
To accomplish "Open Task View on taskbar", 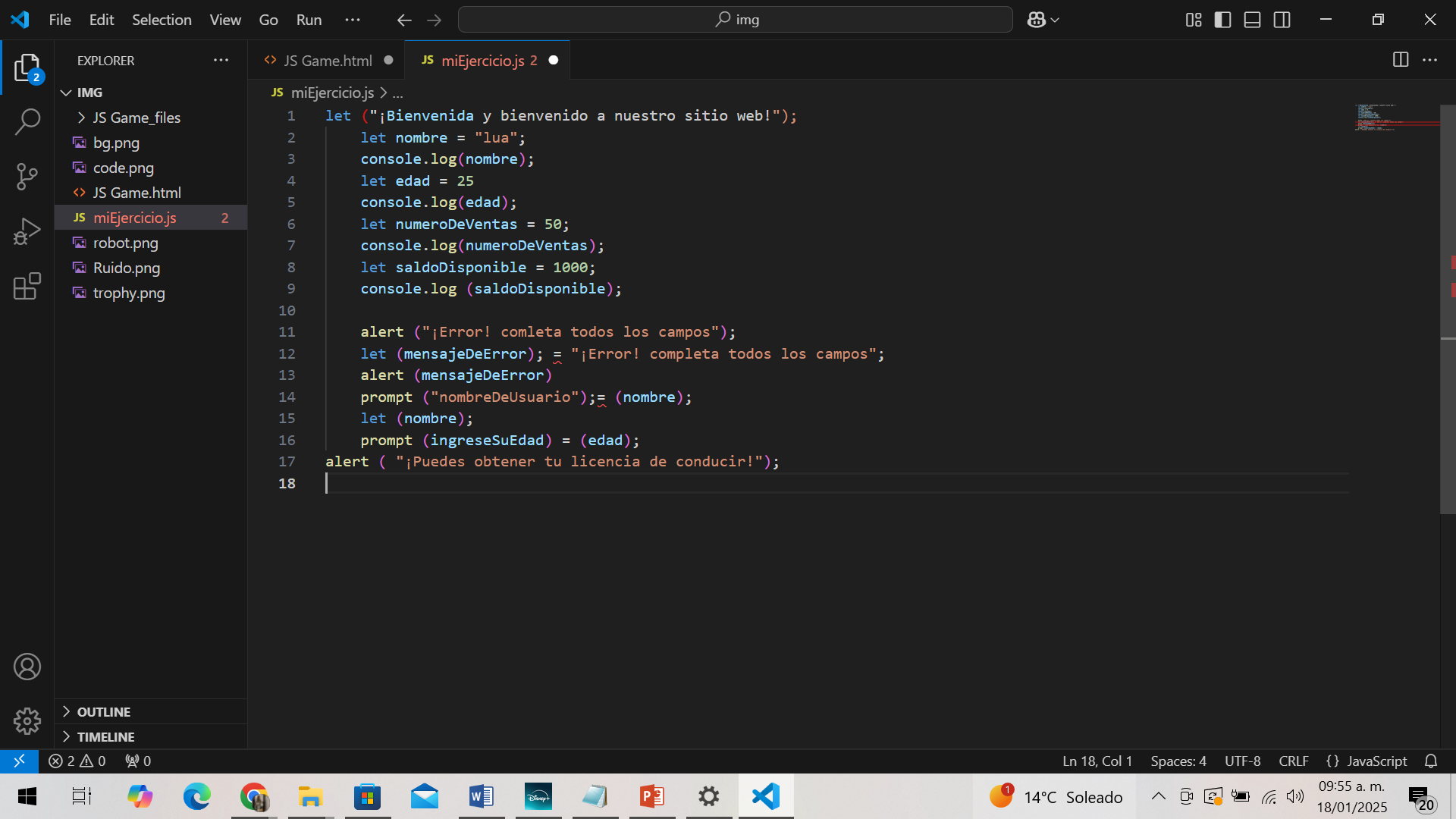I will [82, 796].
